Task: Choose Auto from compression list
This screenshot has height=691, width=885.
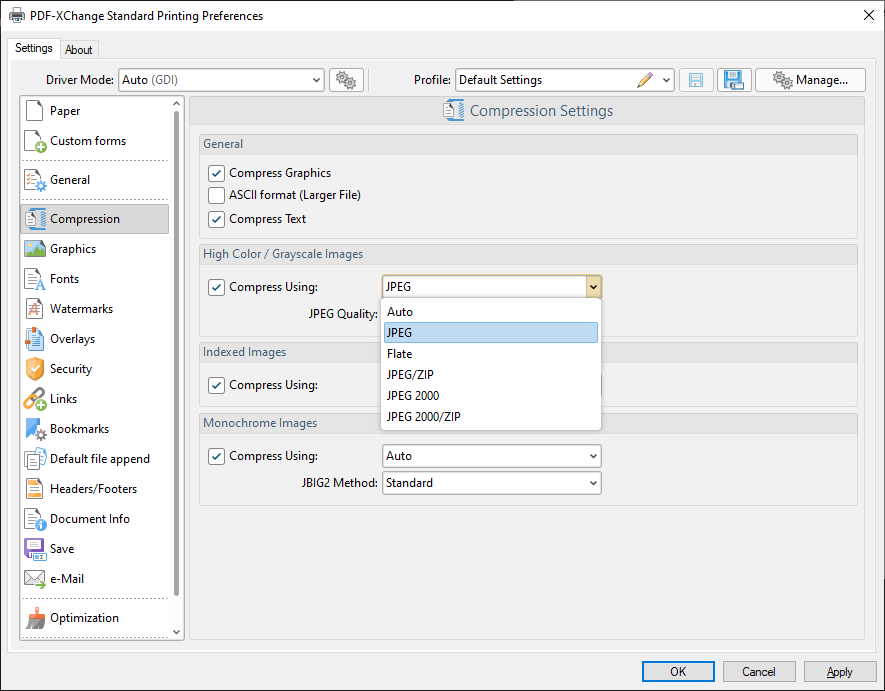Action: tap(490, 312)
